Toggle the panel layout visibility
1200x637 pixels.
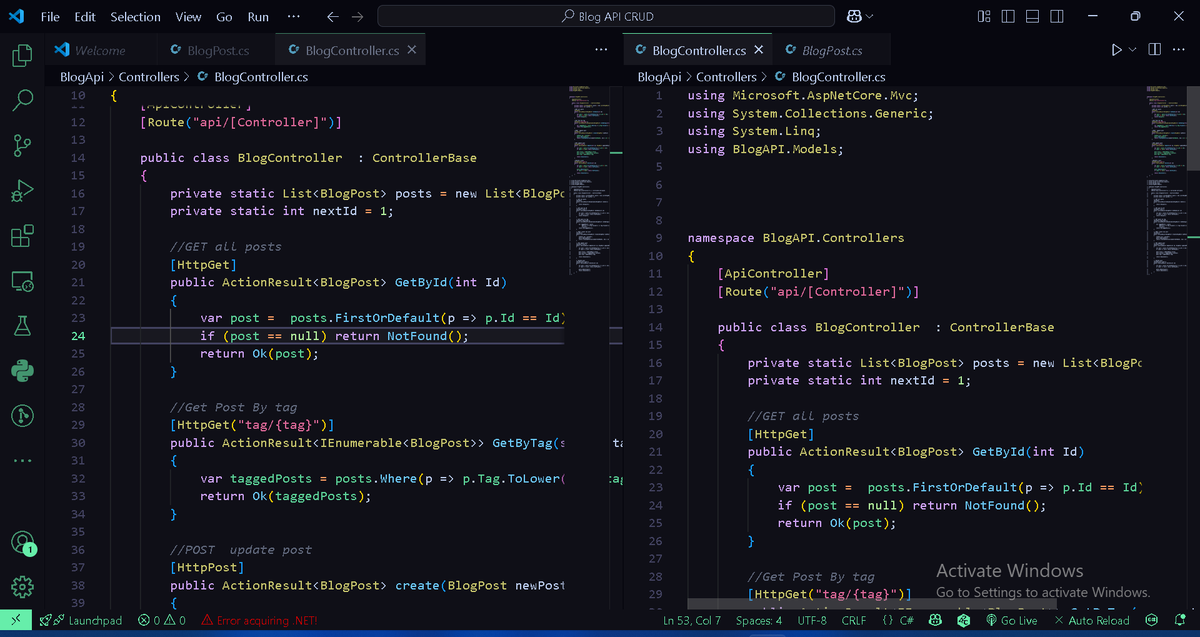point(1031,16)
